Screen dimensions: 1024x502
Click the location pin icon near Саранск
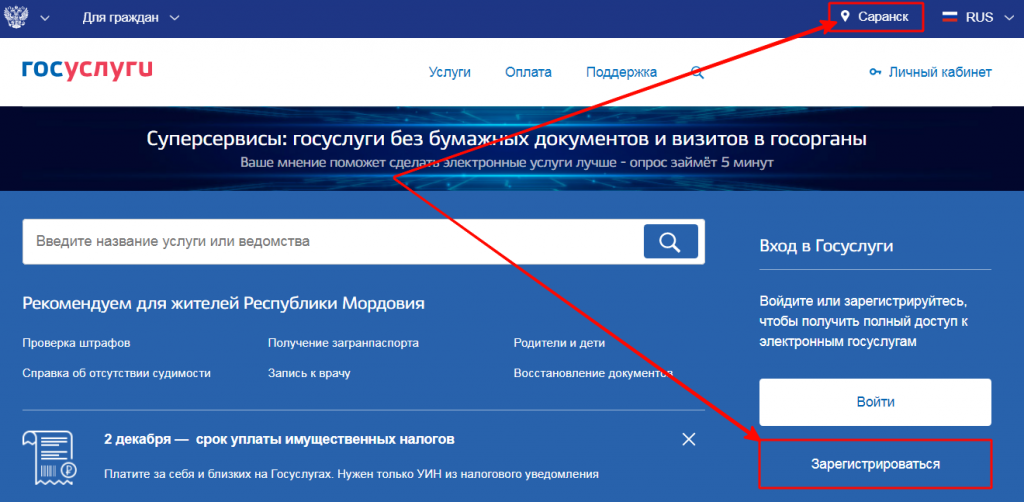(x=845, y=17)
